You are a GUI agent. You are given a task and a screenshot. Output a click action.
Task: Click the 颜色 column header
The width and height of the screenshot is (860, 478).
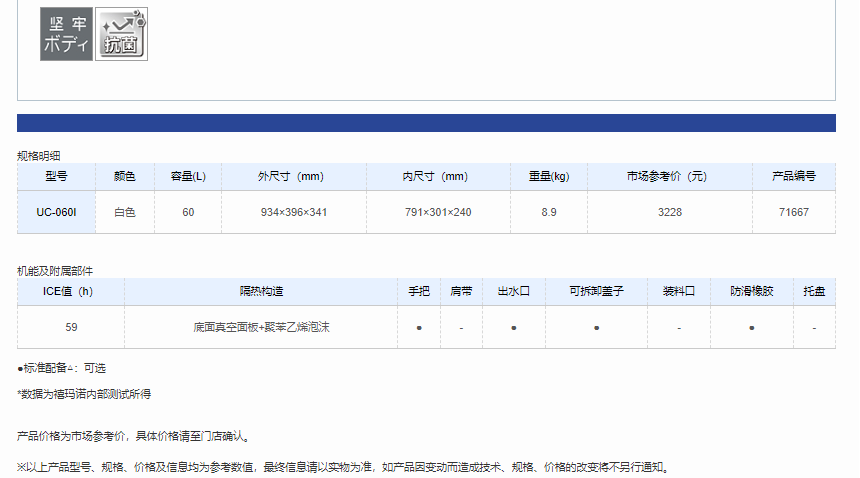coord(125,177)
